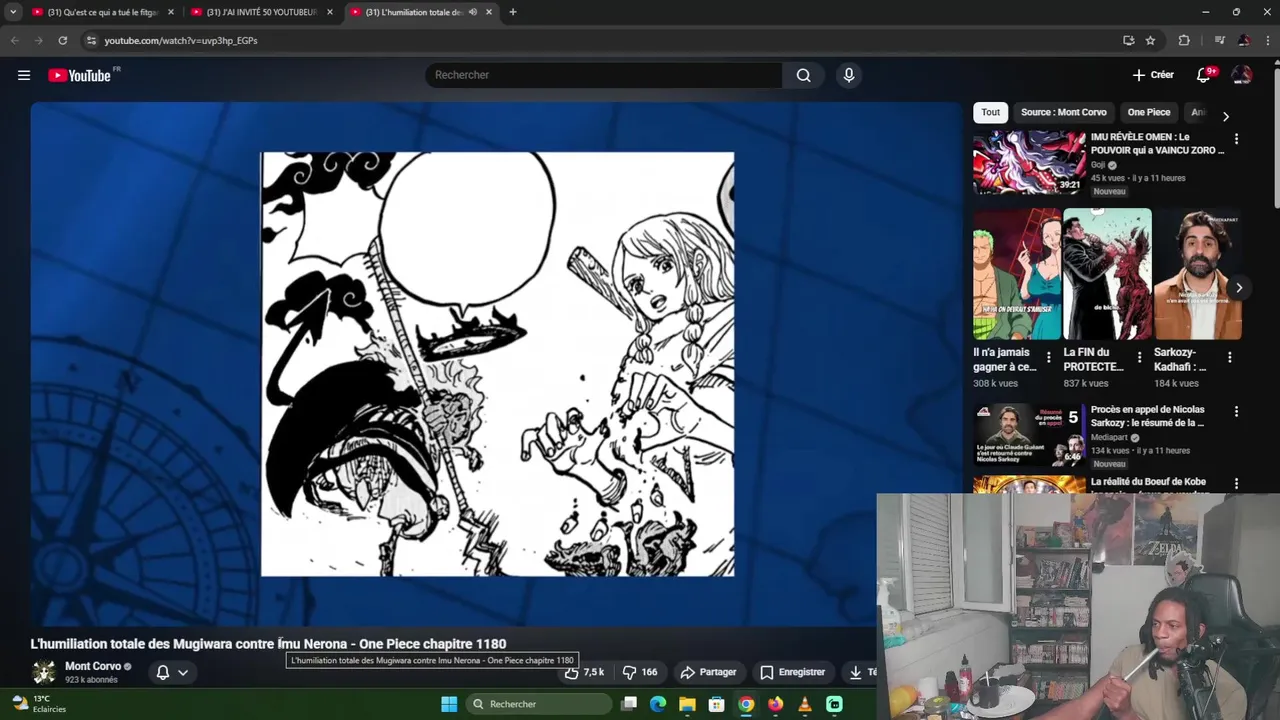Click the Enregistrer save button

point(792,672)
